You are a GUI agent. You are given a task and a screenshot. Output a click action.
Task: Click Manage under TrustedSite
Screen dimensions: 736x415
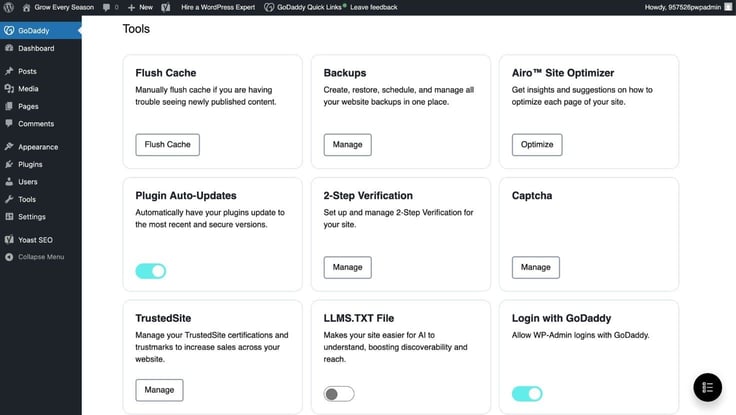(159, 390)
